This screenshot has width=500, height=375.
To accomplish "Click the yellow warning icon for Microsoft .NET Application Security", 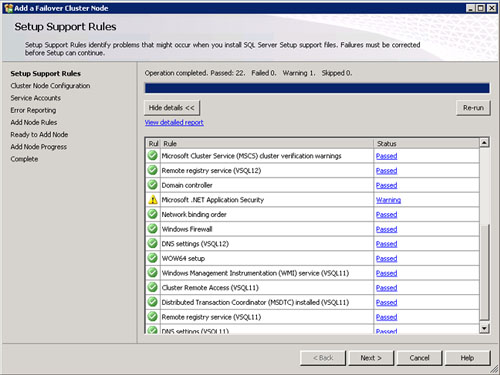I will (x=153, y=200).
